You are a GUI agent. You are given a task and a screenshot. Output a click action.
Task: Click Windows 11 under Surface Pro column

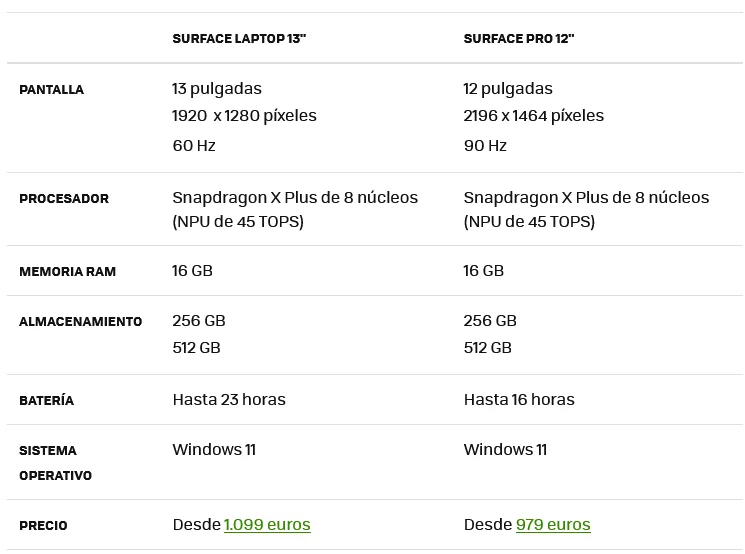pyautogui.click(x=505, y=449)
